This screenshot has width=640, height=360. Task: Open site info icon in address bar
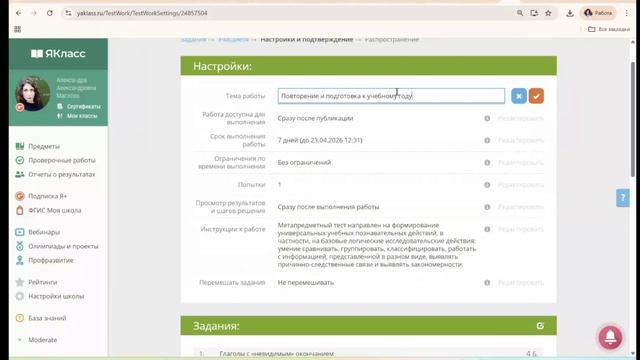[68, 13]
